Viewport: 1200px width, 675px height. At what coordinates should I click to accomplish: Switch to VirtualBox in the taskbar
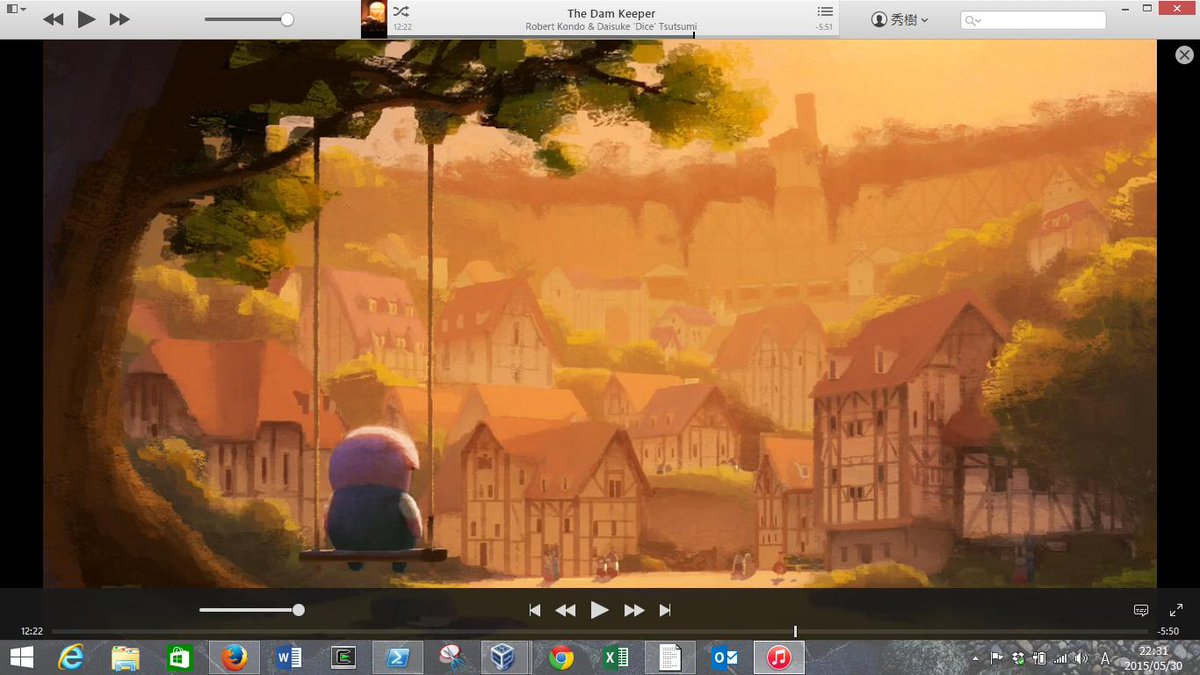pos(506,657)
